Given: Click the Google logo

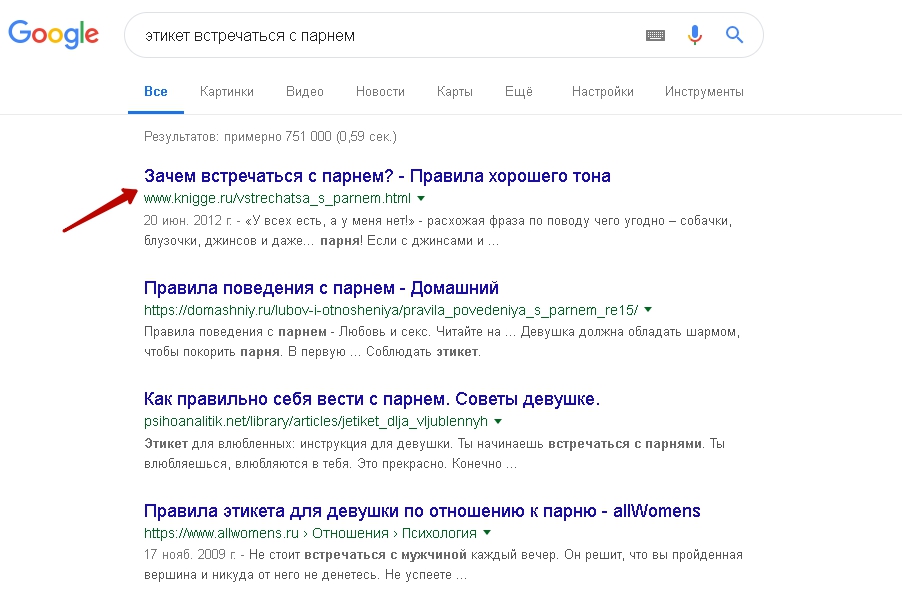Looking at the screenshot, I should (53, 35).
